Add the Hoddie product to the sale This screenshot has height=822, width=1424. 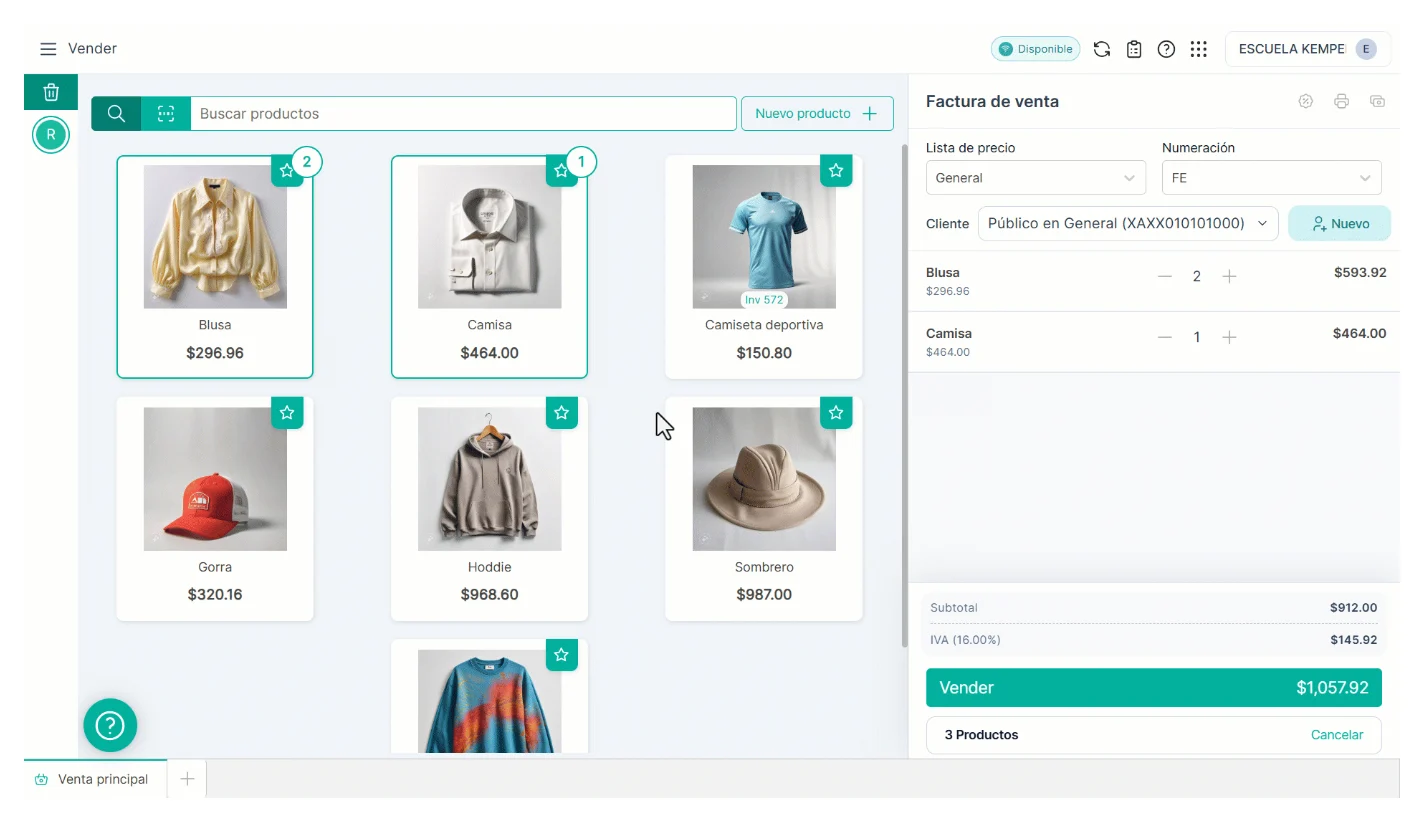point(489,509)
